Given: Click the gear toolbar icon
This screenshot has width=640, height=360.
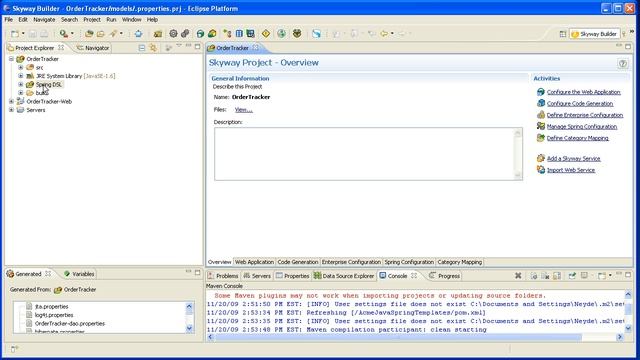Looking at the screenshot, I should point(173,34).
